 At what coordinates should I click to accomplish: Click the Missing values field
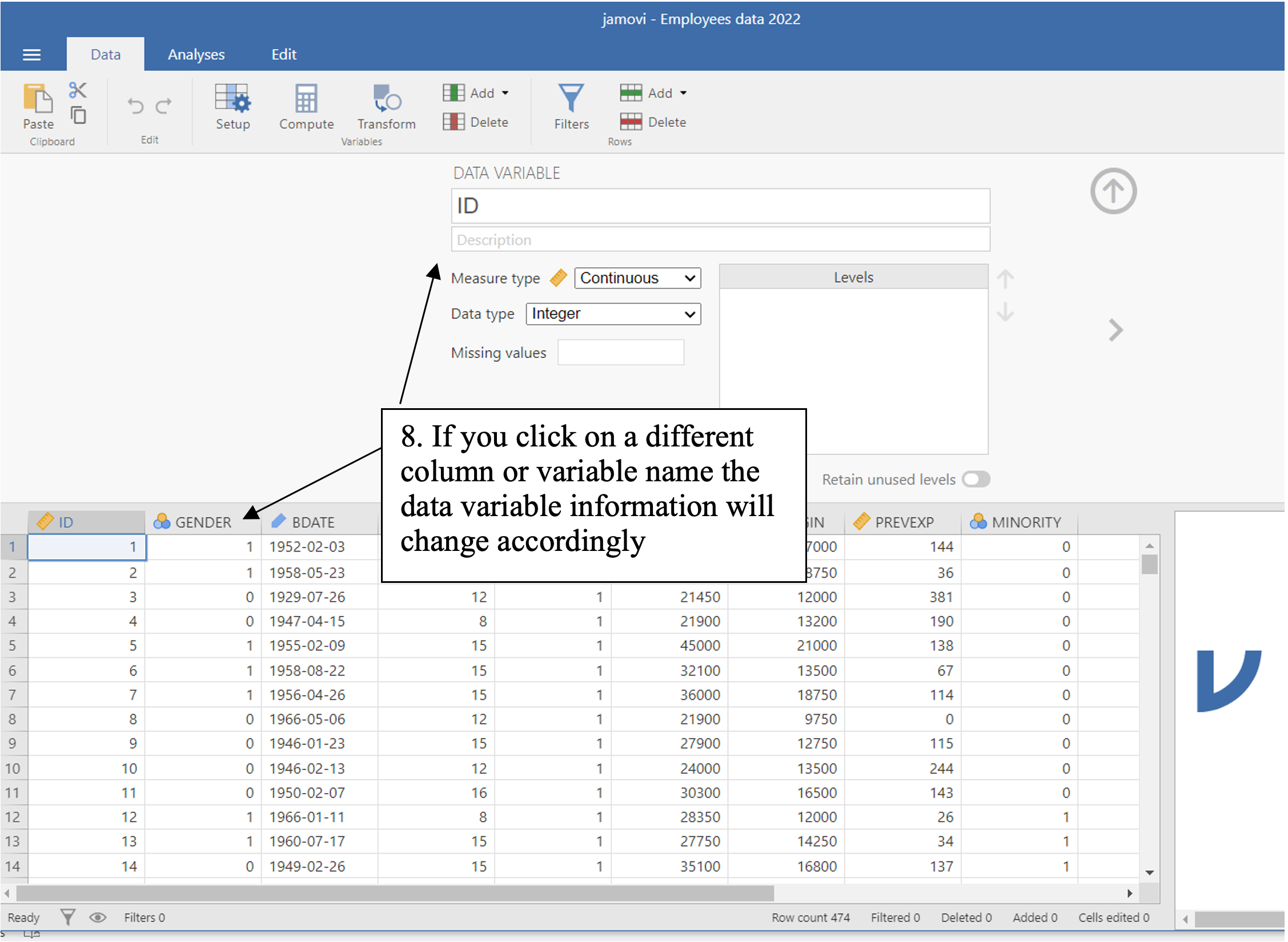(621, 352)
